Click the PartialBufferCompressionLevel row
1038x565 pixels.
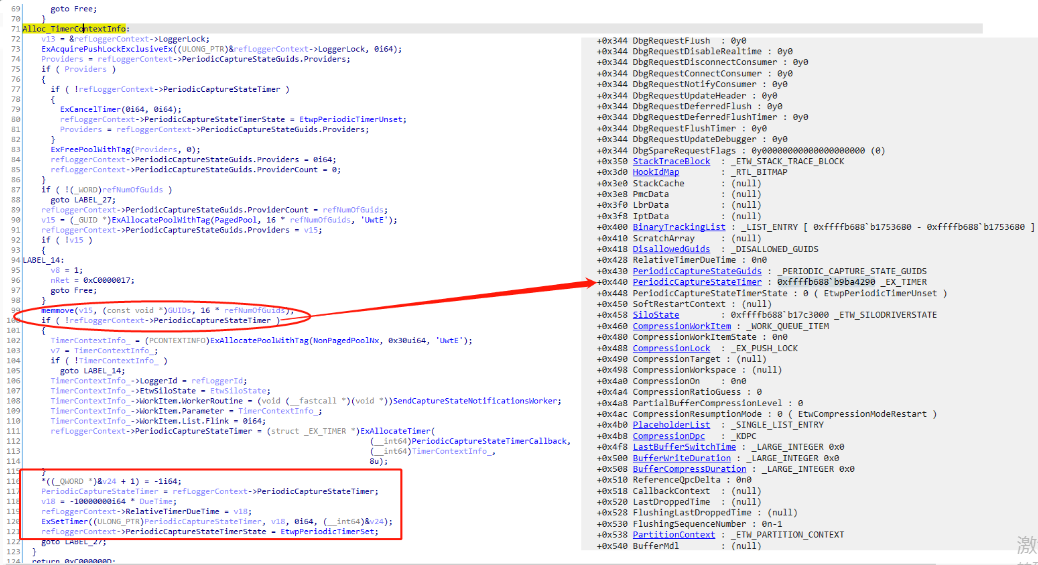(x=700, y=403)
